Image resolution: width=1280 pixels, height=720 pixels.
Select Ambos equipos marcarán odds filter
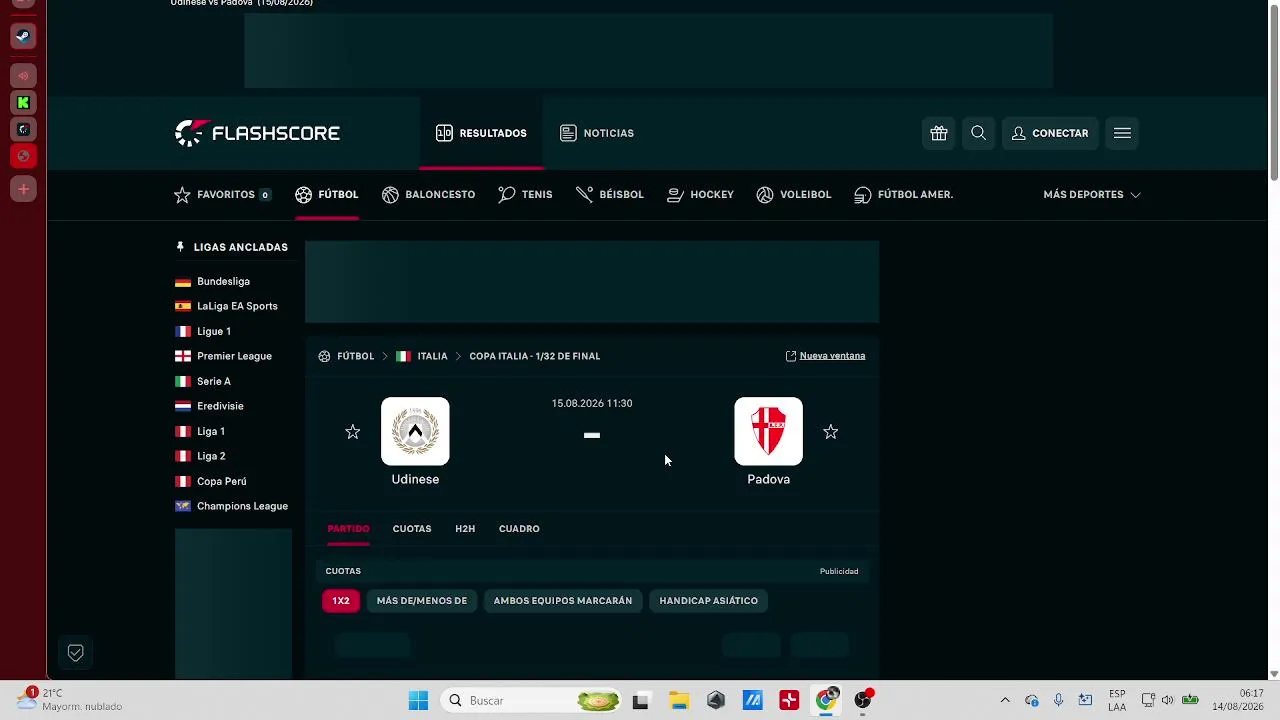pyautogui.click(x=563, y=600)
